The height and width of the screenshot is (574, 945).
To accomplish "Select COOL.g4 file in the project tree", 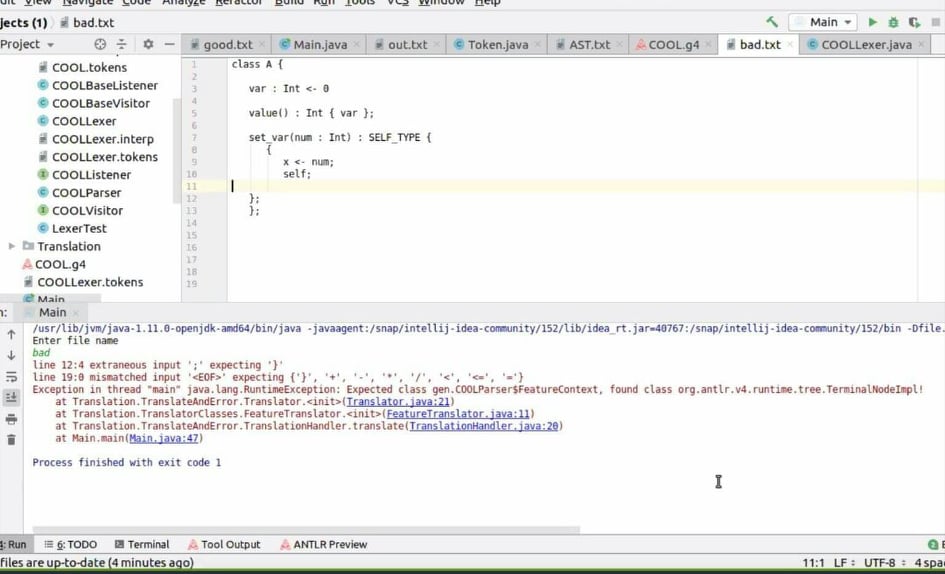I will [60, 264].
